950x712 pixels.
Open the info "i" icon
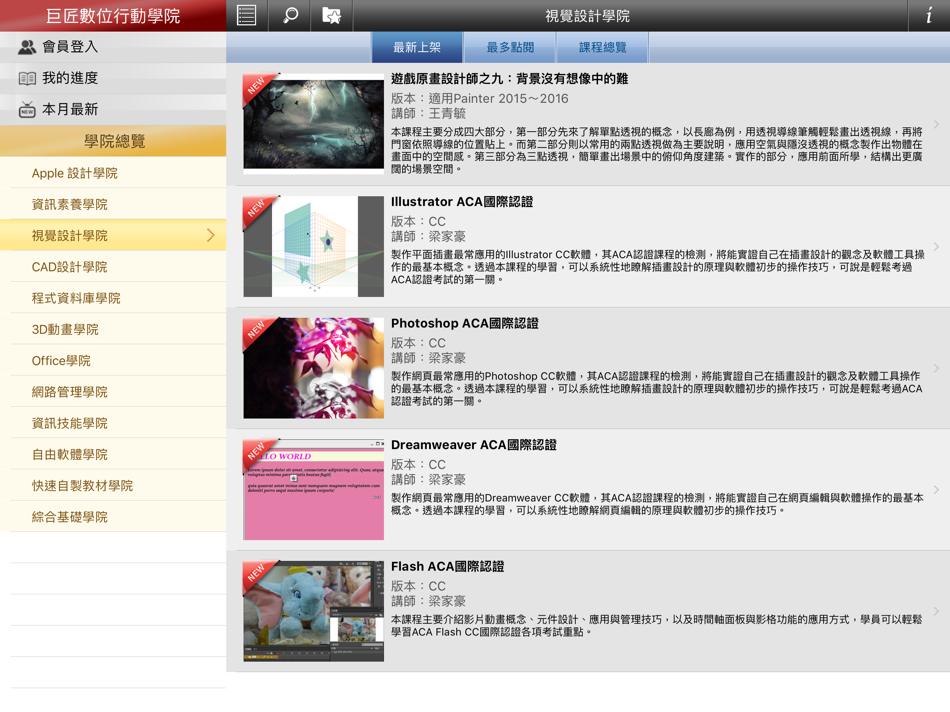pos(929,15)
